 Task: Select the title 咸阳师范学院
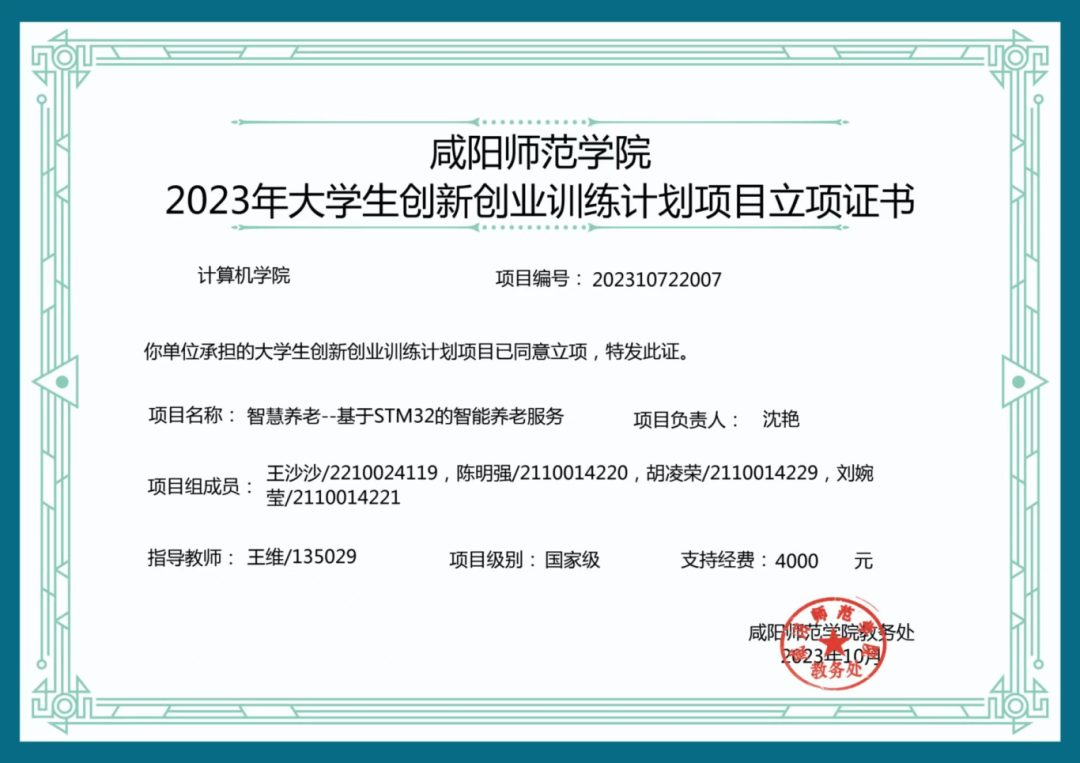(536, 155)
